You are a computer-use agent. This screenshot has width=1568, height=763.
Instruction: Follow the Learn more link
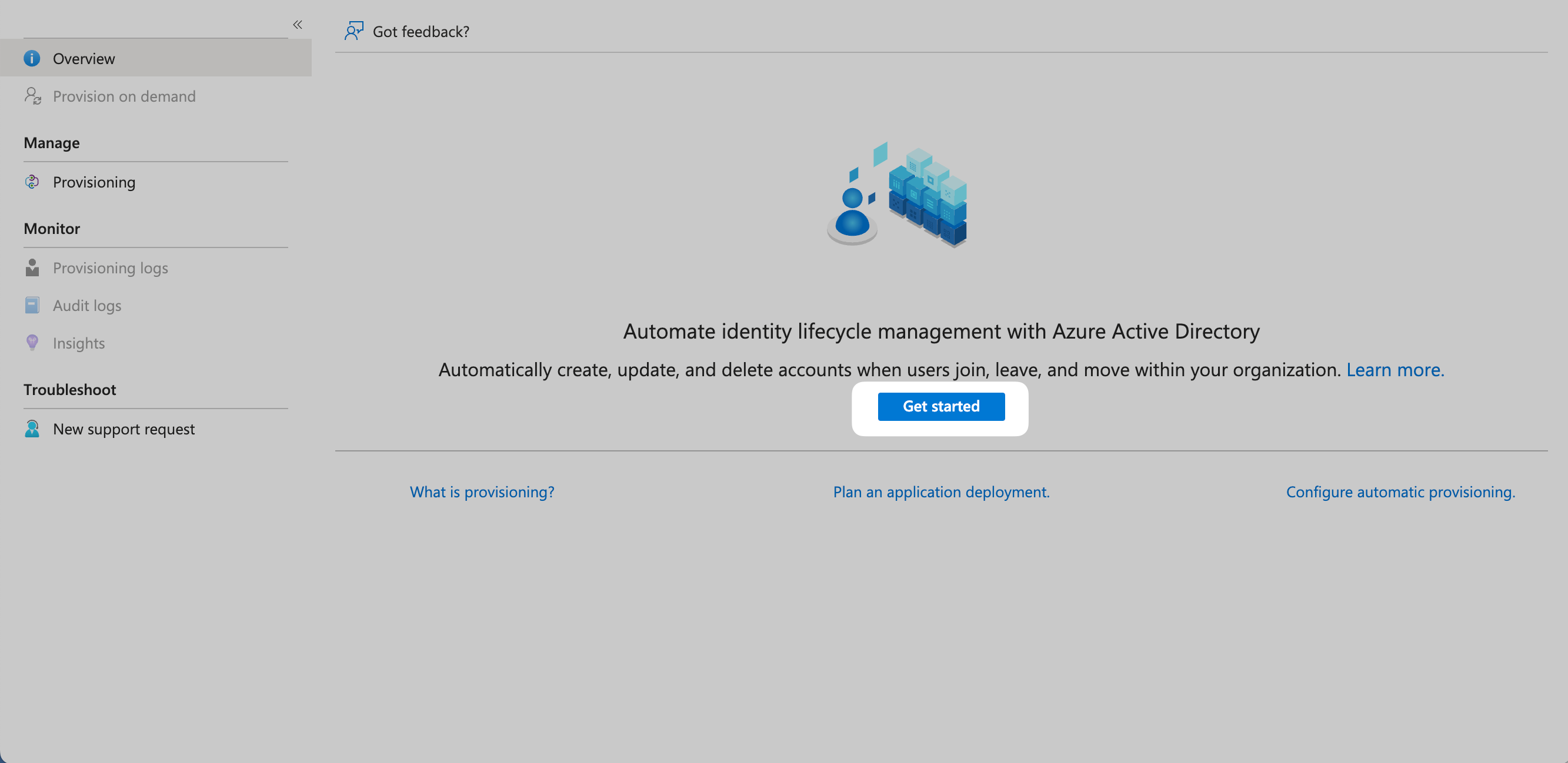click(x=1394, y=369)
